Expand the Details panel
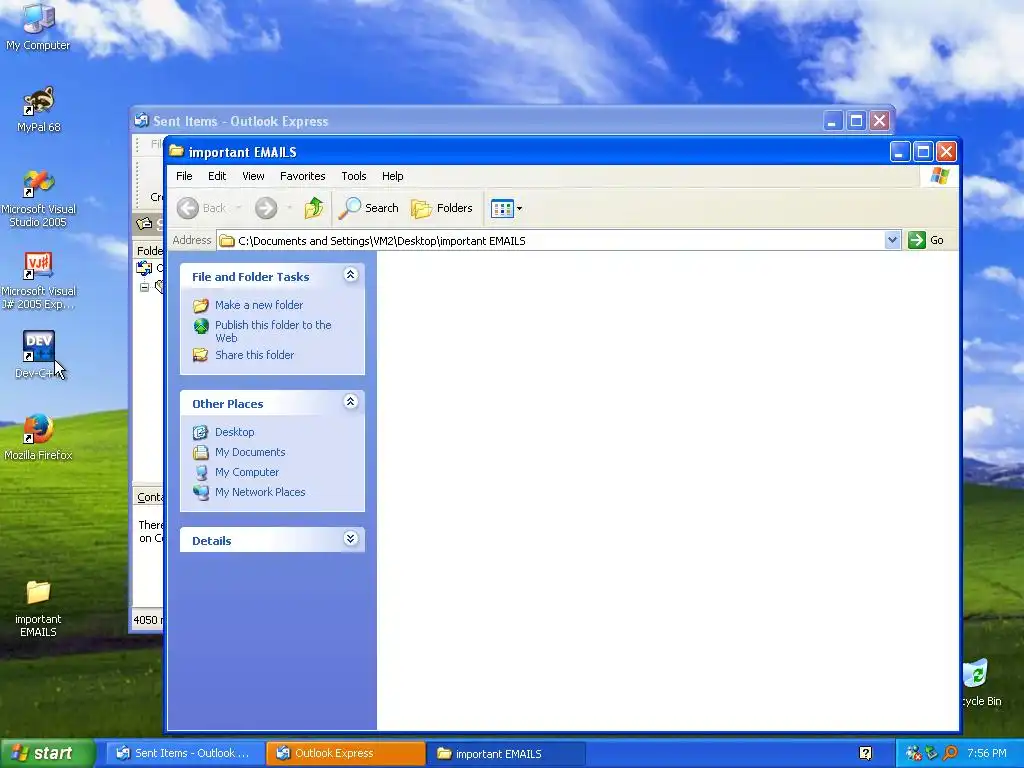1024x768 pixels. (351, 539)
